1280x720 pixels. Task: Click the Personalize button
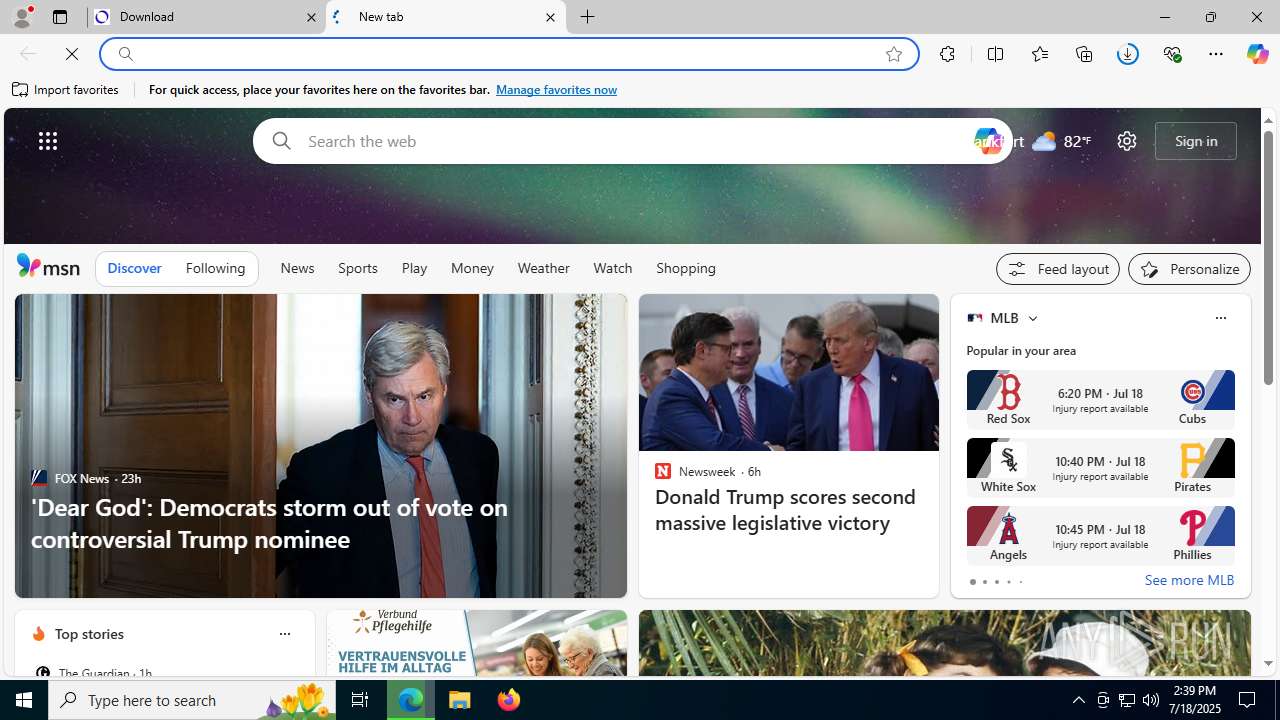coord(1189,269)
